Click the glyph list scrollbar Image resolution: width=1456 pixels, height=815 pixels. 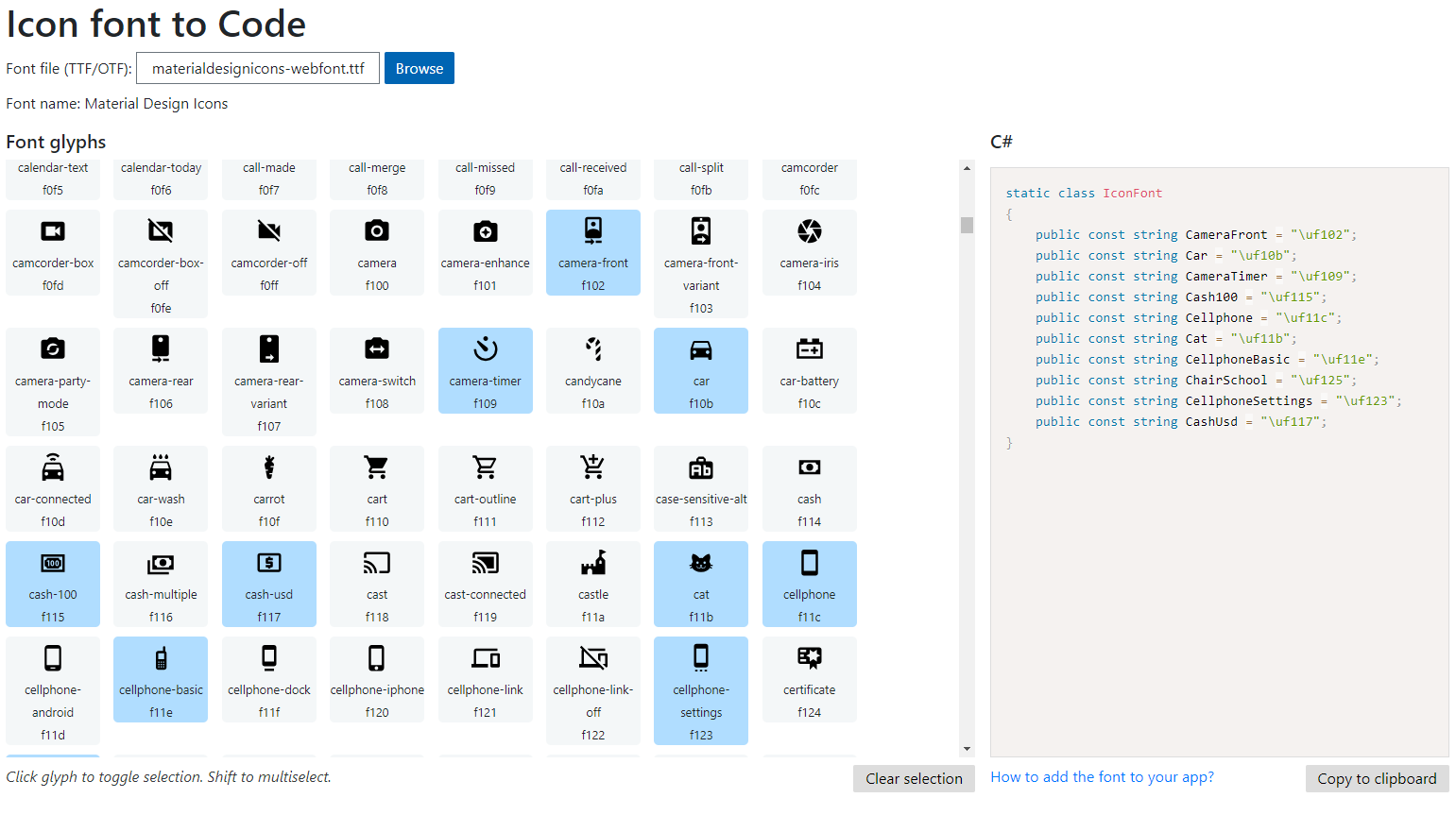click(966, 226)
